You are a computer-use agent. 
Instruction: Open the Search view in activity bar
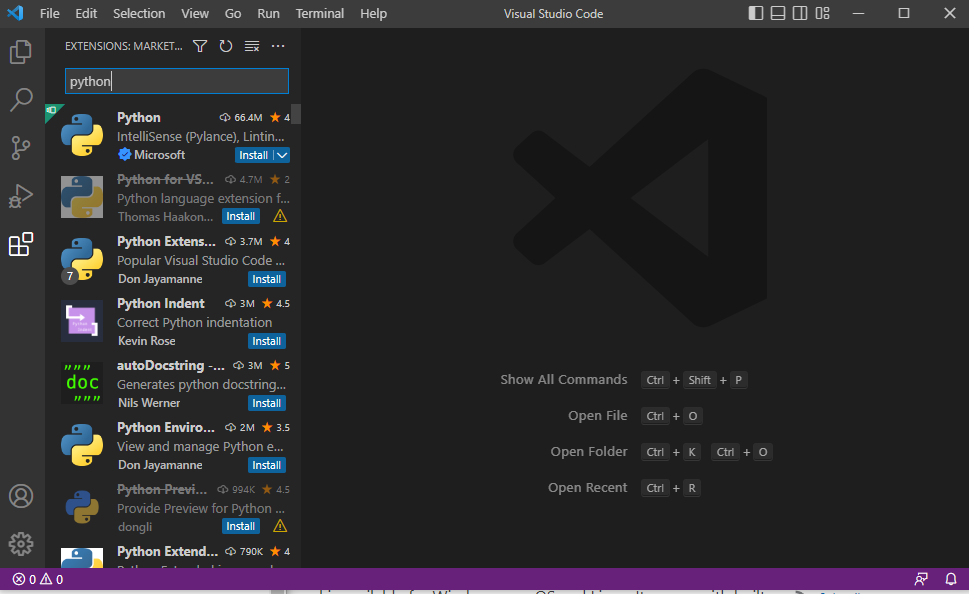click(x=20, y=100)
